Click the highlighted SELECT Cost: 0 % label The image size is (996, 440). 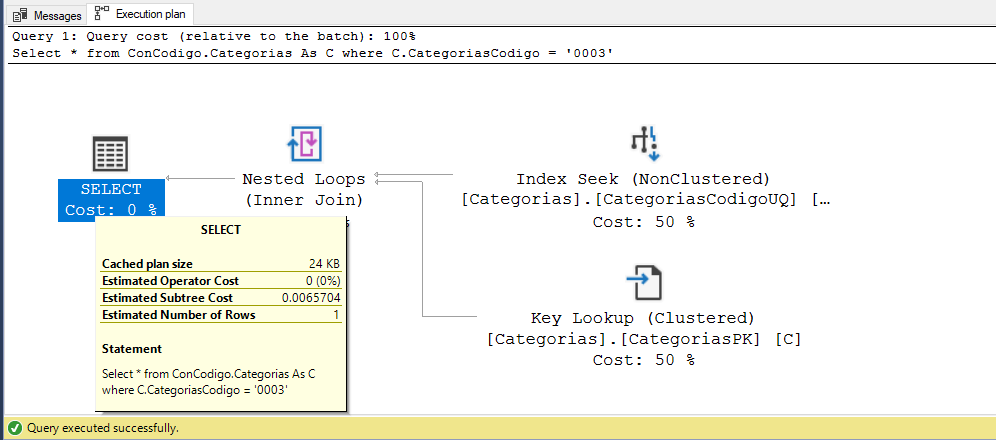pyautogui.click(x=111, y=200)
